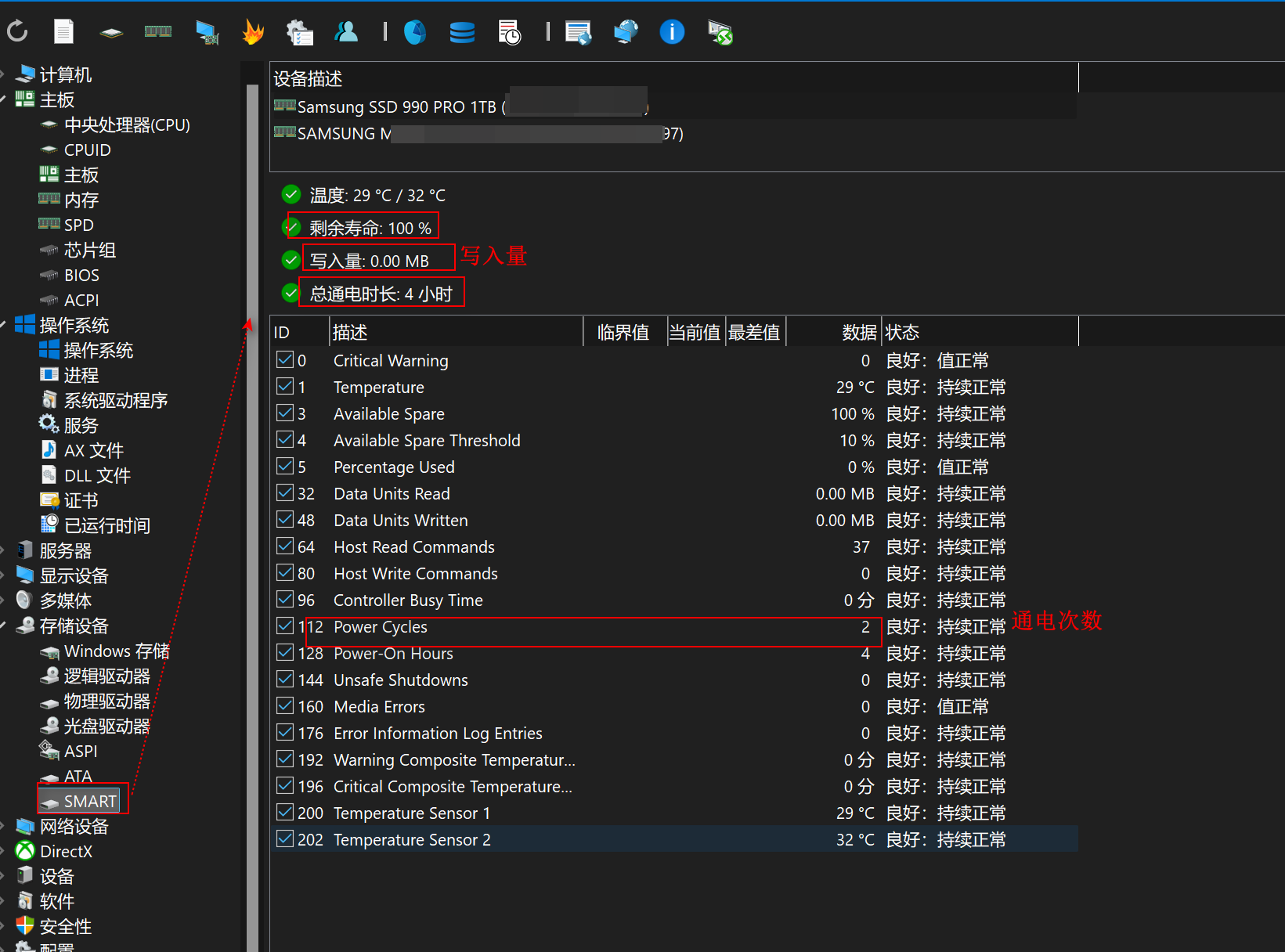
Task: Click the display report toolbar icon
Action: (579, 32)
